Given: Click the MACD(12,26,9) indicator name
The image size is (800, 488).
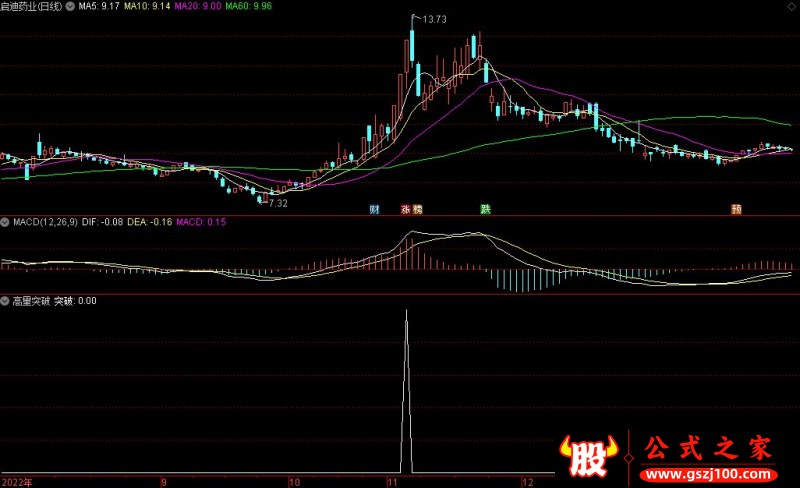Looking at the screenshot, I should coord(45,222).
